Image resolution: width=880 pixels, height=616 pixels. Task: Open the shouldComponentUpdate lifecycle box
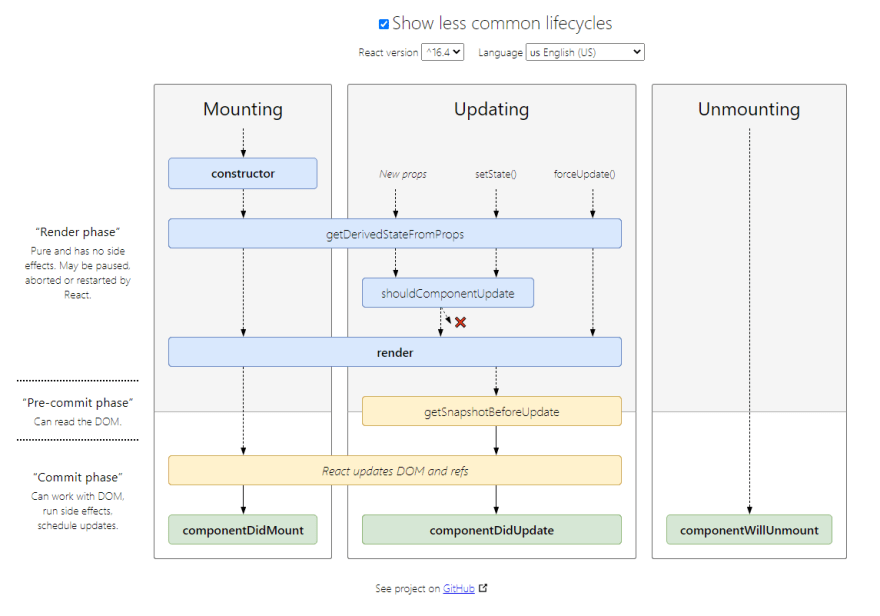(x=447, y=292)
